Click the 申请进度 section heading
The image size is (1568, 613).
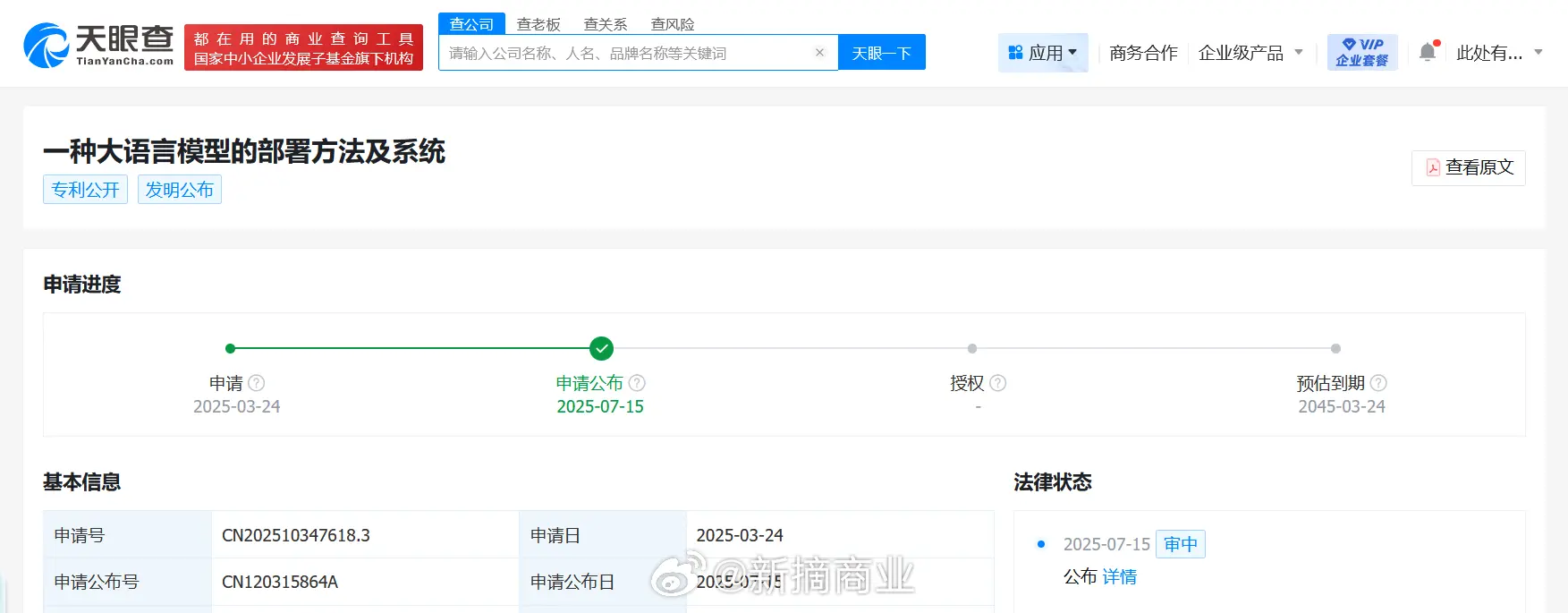pos(82,285)
